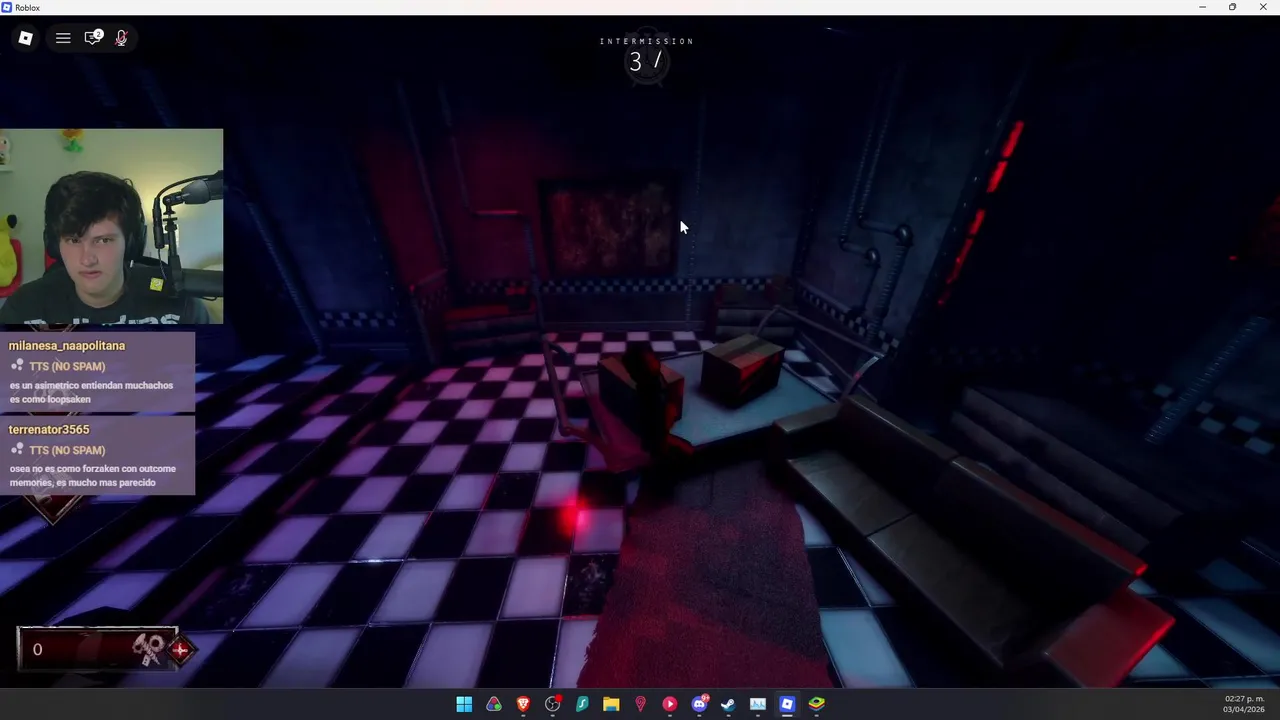The image size is (1280, 720).
Task: Click message mentioning 'forzaken con outcome memories'
Action: tap(93, 476)
